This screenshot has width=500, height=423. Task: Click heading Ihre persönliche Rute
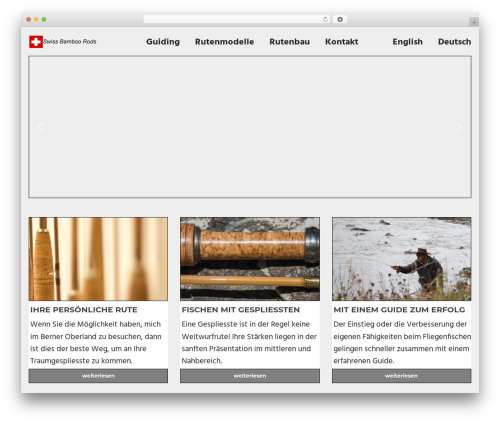[84, 310]
